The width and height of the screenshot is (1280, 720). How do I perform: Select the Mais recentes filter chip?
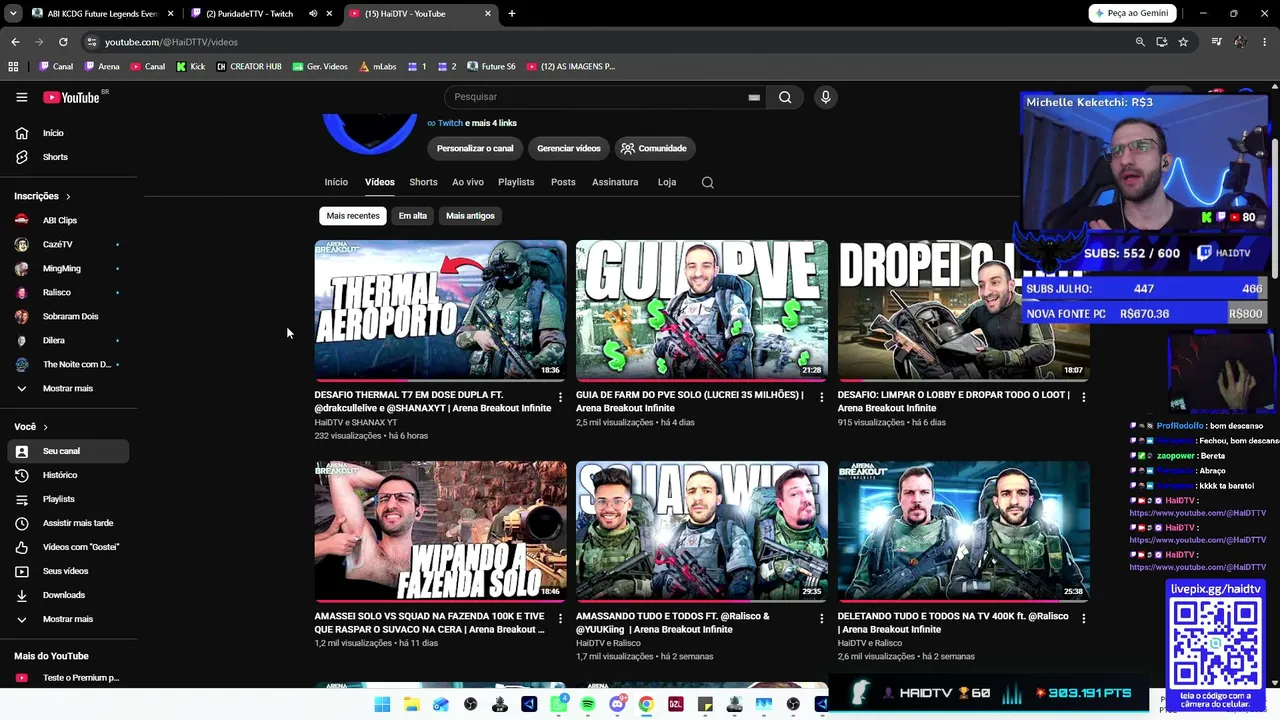tap(353, 216)
